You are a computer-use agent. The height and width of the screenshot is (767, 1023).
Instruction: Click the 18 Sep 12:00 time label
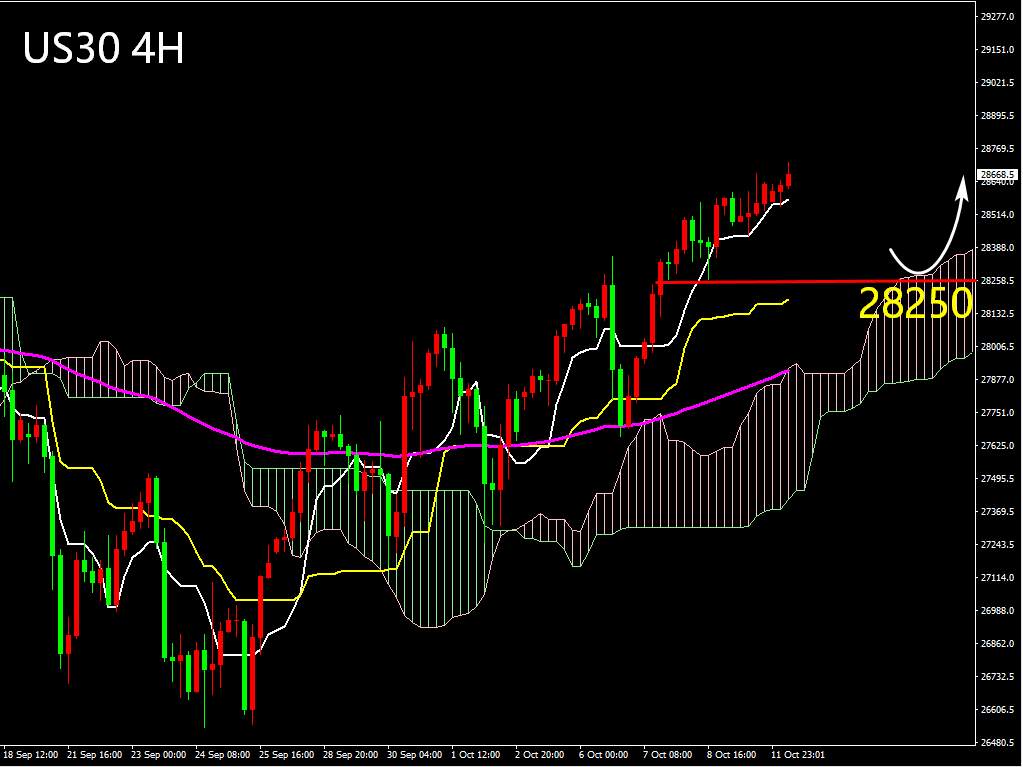click(31, 755)
